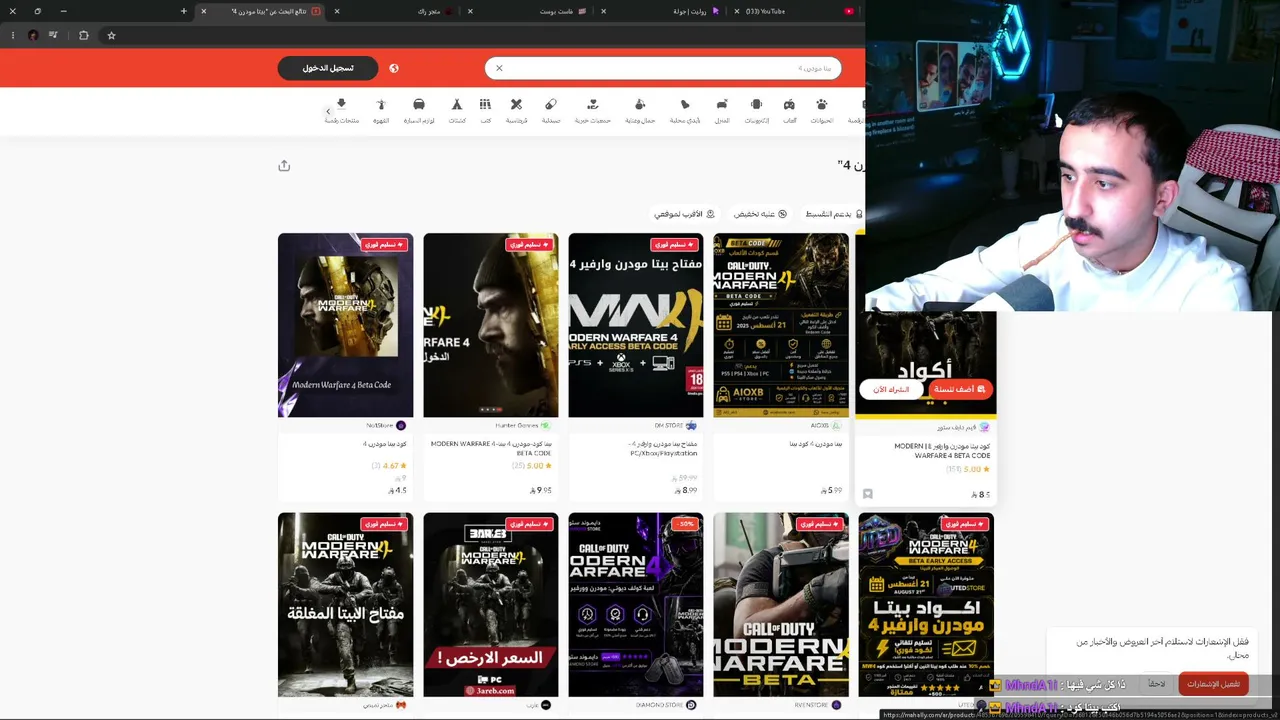1280x720 pixels.
Task: Open the digital products (منتجات رقمية) category
Action: 342,110
